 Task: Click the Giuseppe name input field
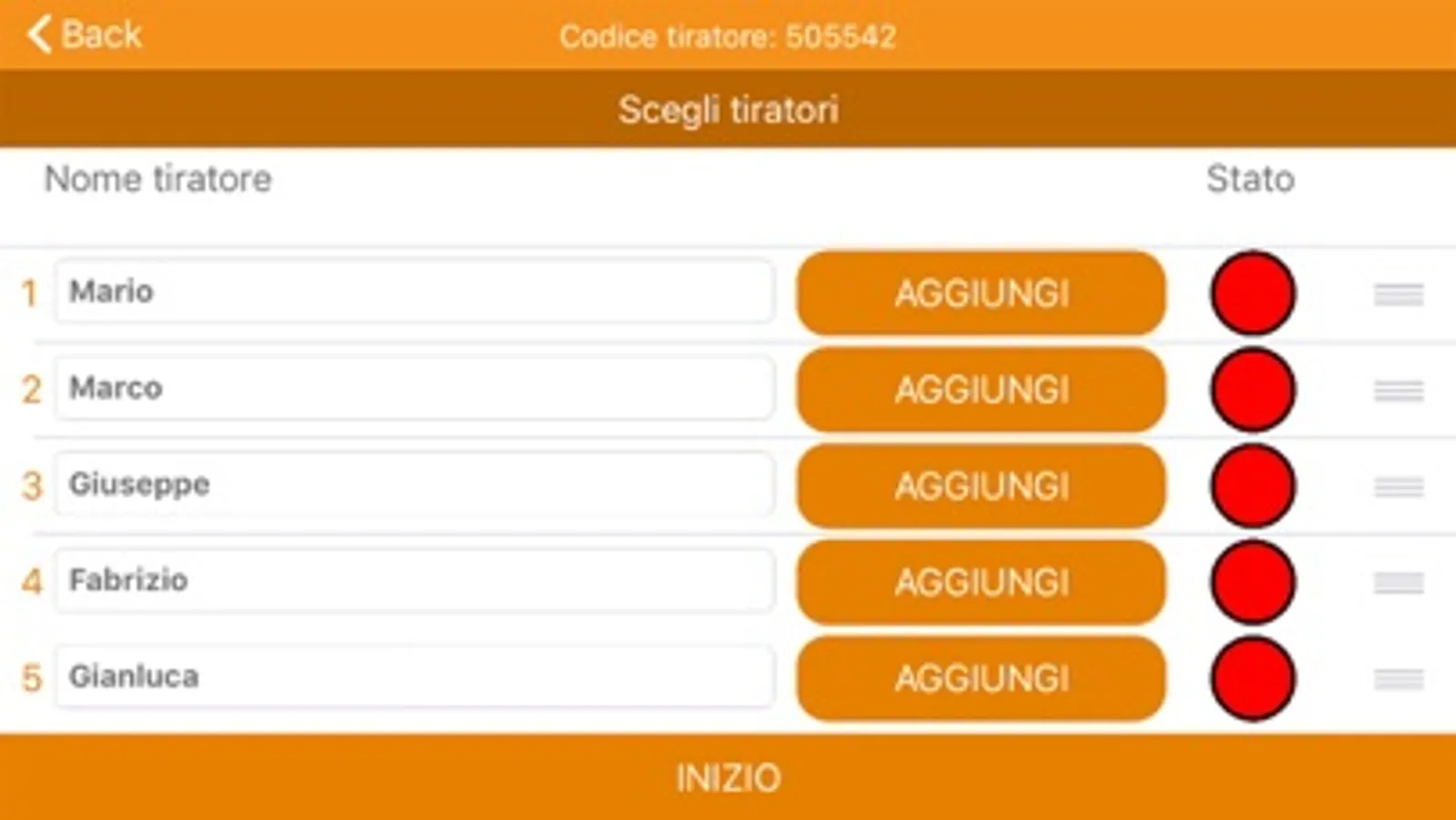[x=414, y=485]
